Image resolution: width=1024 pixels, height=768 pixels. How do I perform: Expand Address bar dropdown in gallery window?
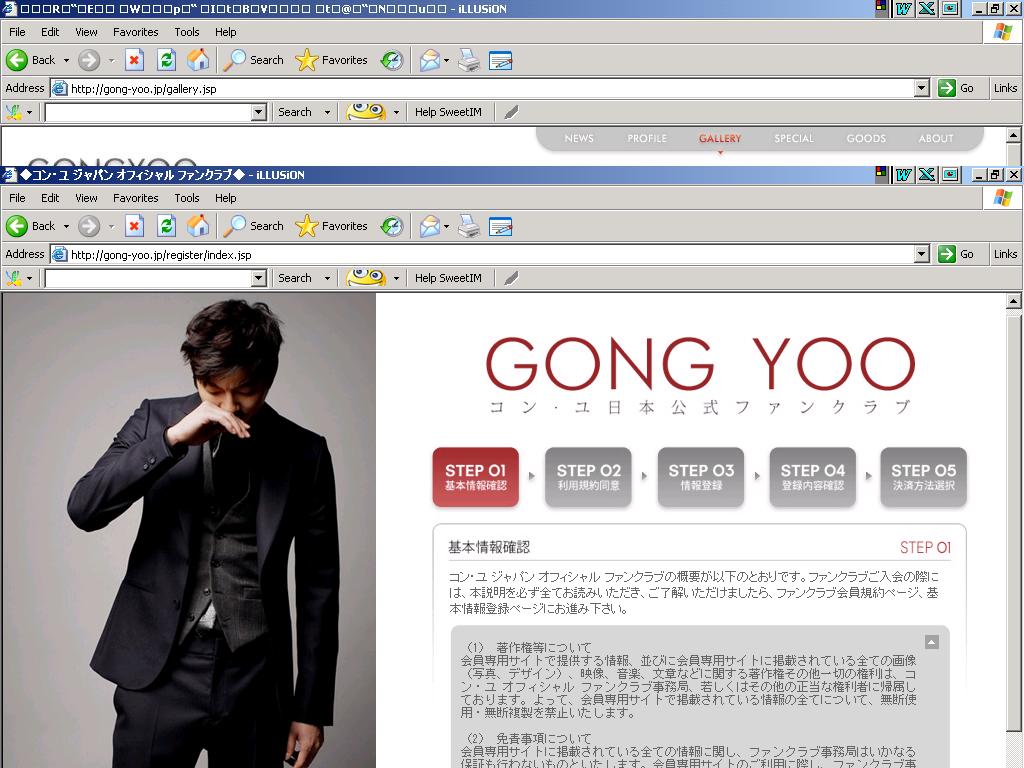tap(921, 88)
